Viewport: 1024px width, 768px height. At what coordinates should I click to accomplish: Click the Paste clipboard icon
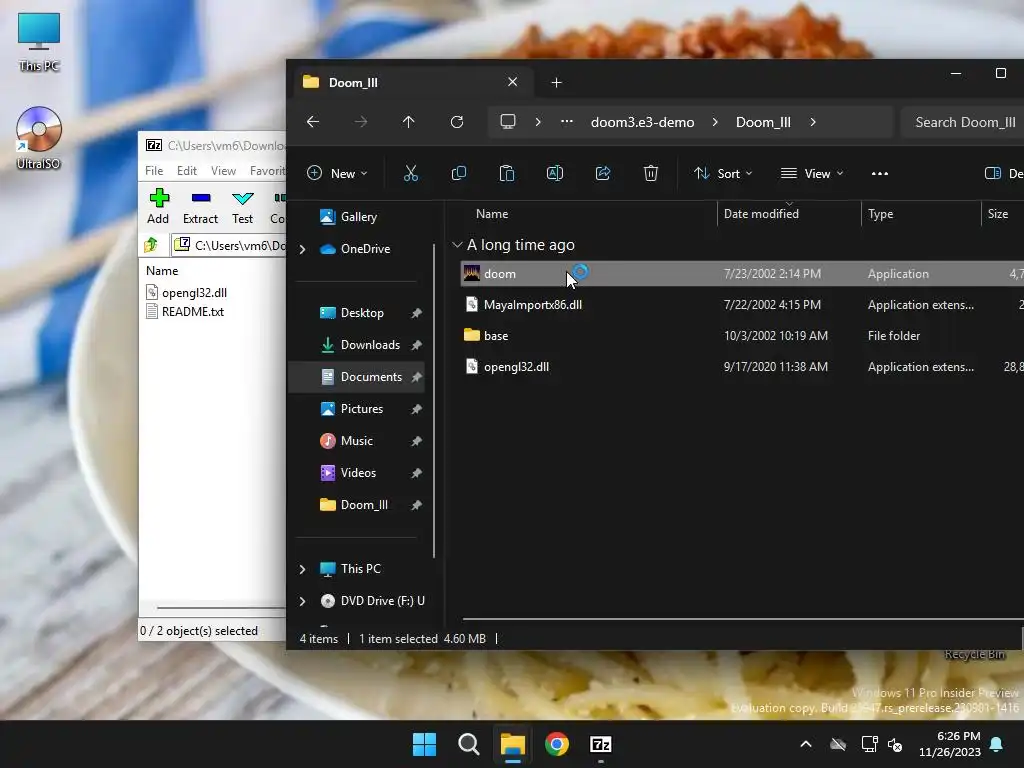tap(507, 173)
